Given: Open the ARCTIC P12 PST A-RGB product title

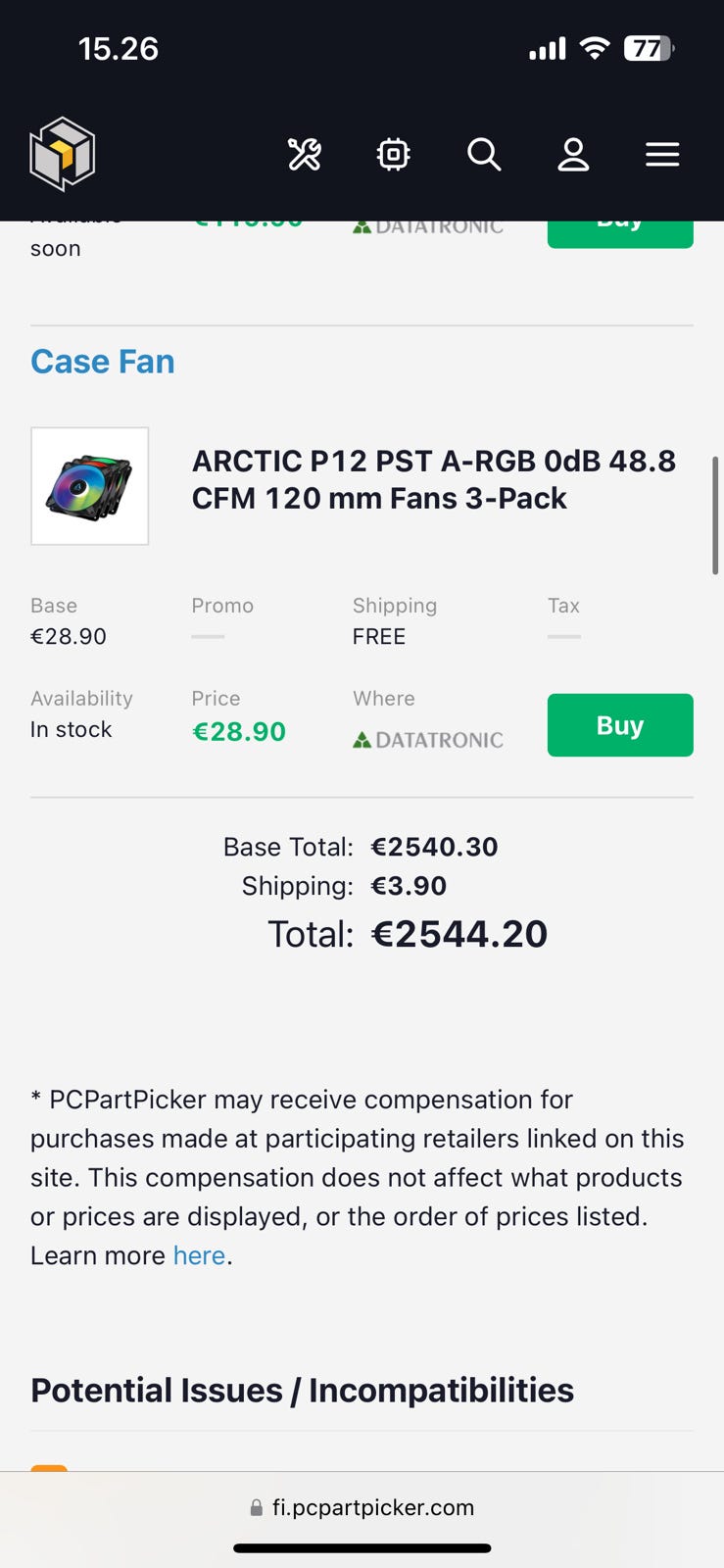Looking at the screenshot, I should click(x=433, y=479).
